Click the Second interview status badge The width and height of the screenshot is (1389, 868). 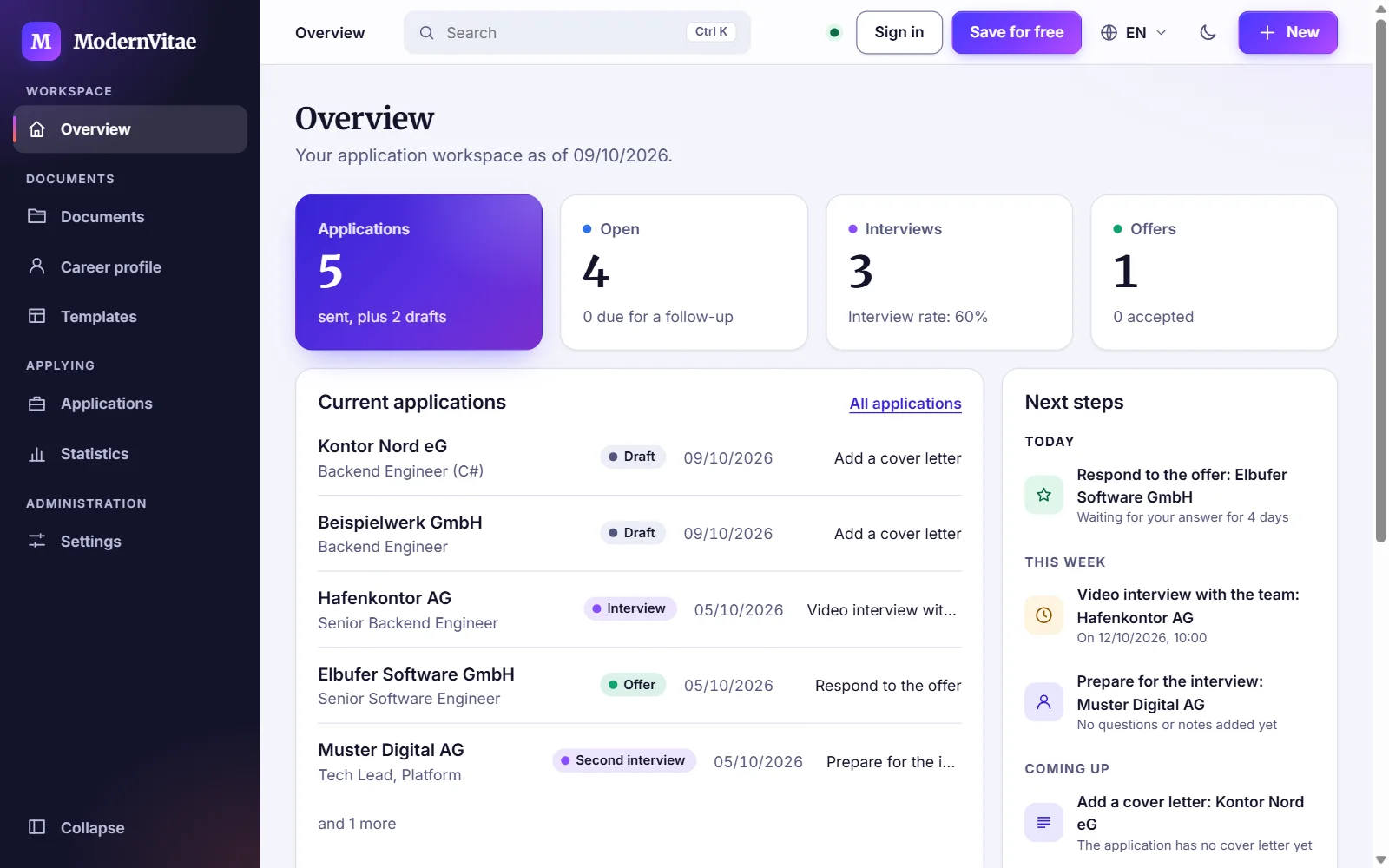[624, 760]
